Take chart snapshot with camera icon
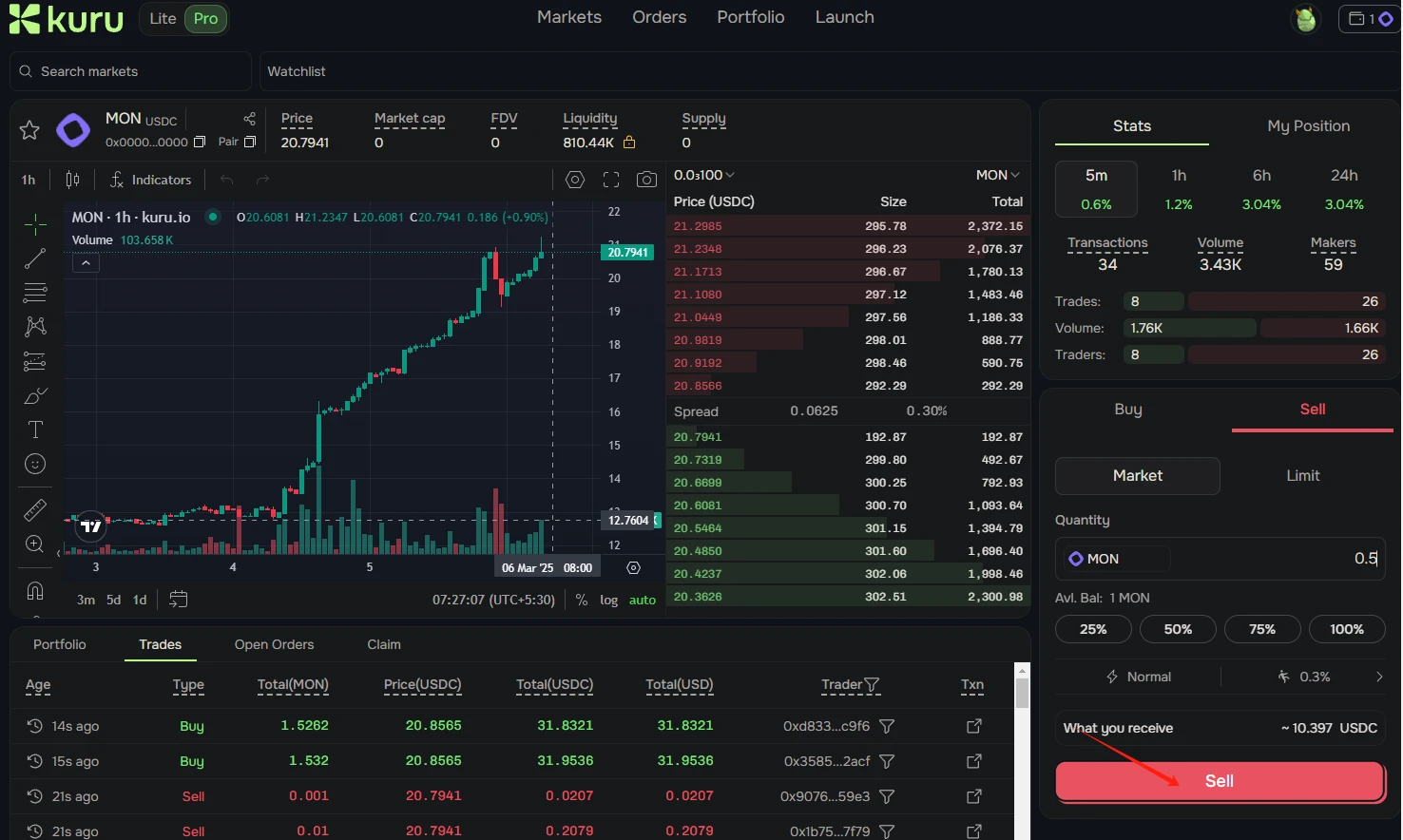 pyautogui.click(x=646, y=180)
